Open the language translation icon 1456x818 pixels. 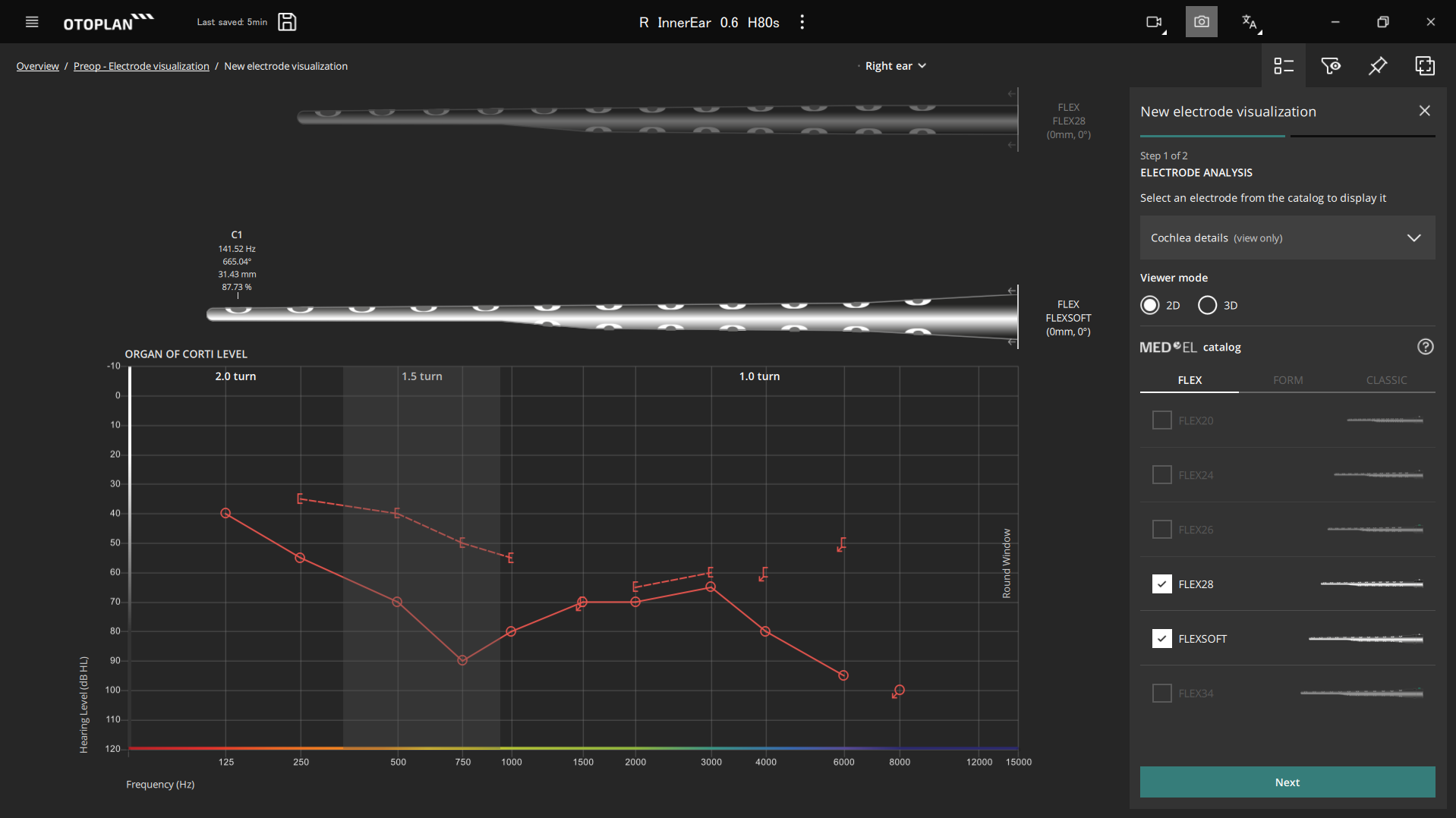click(1250, 22)
